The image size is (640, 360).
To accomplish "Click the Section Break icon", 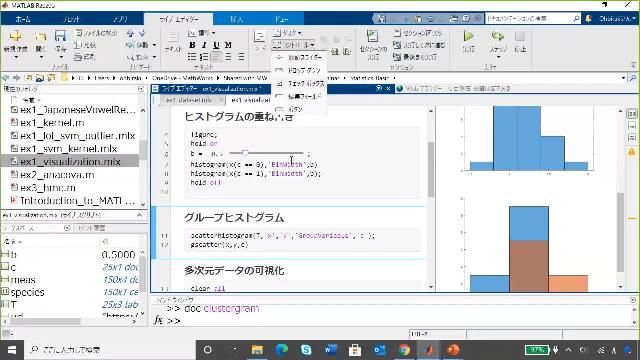I will [x=398, y=33].
